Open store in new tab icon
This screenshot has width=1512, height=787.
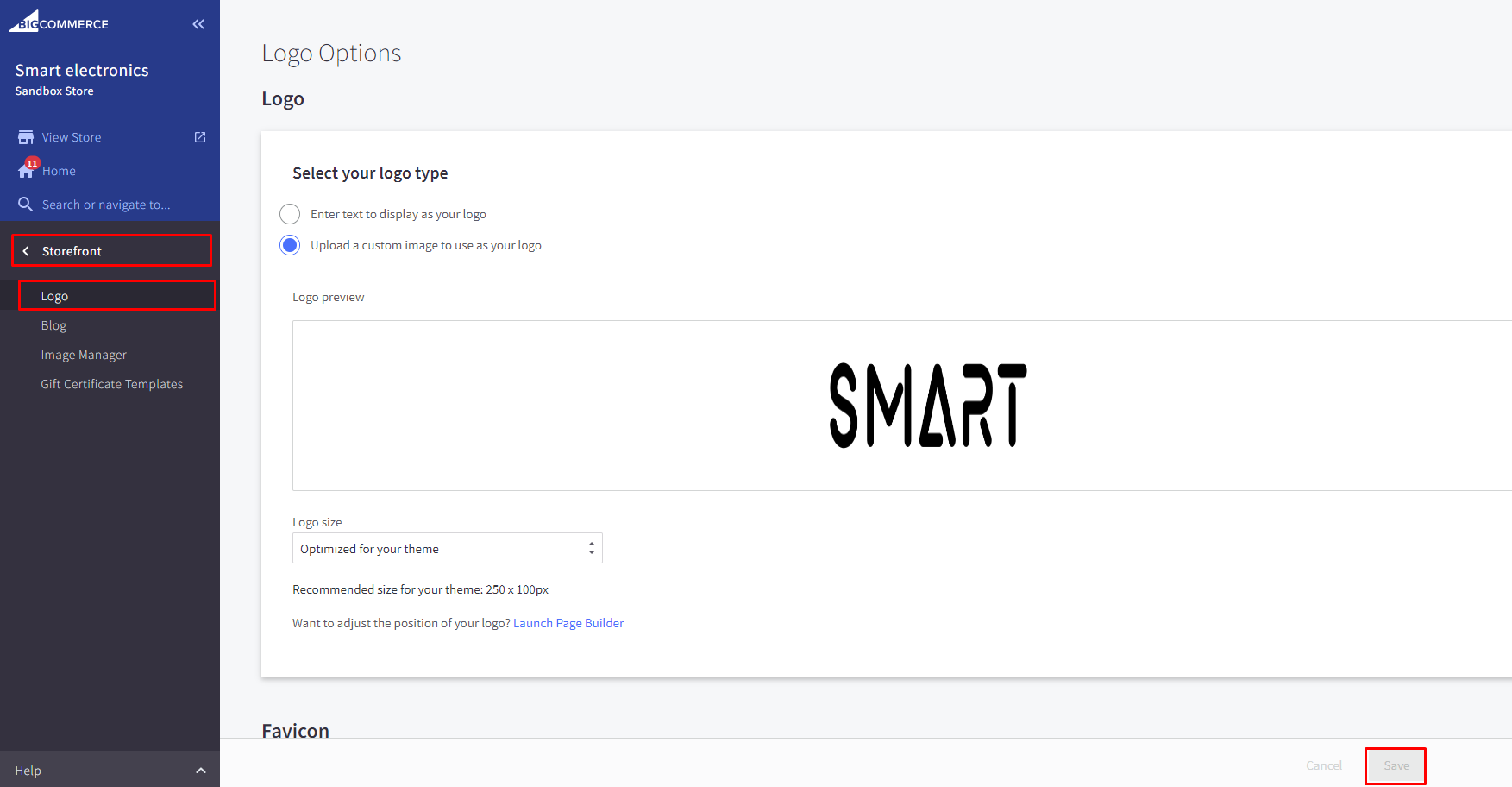click(200, 137)
